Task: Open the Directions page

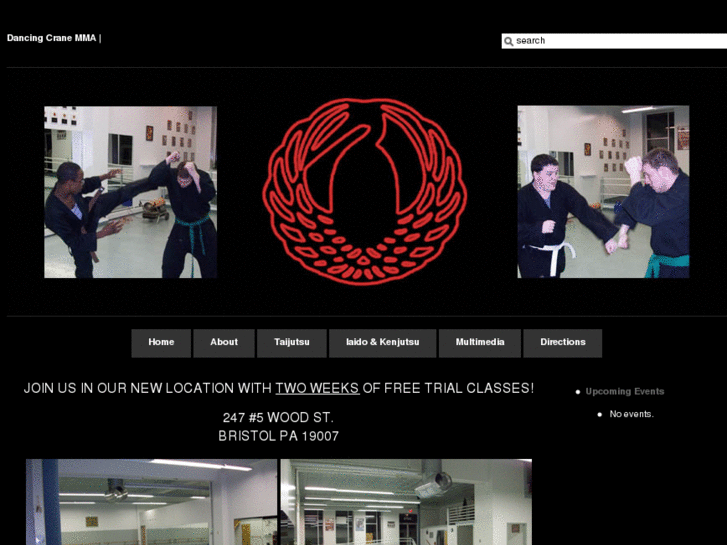Action: [x=563, y=343]
